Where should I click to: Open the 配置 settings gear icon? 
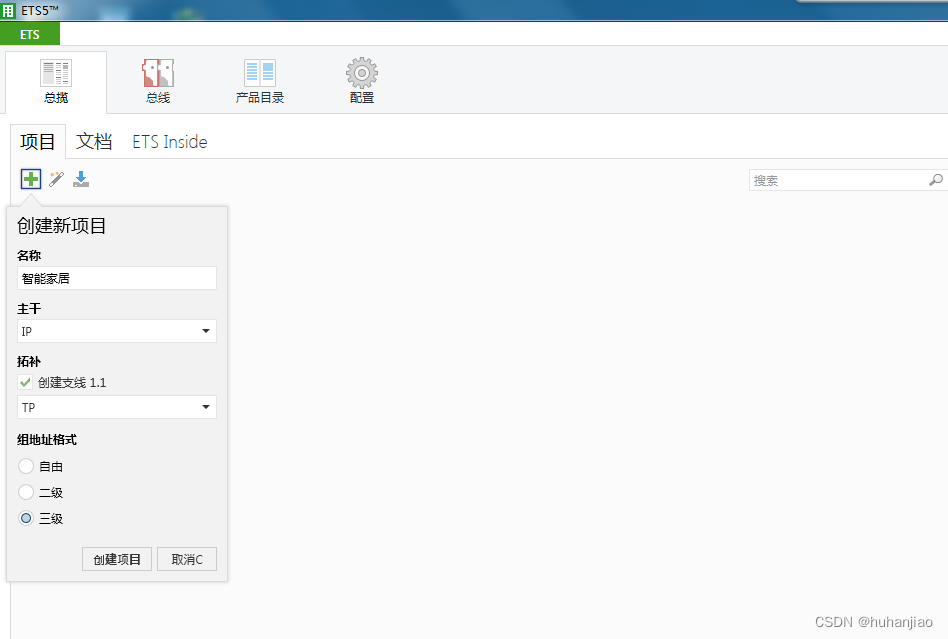point(362,73)
